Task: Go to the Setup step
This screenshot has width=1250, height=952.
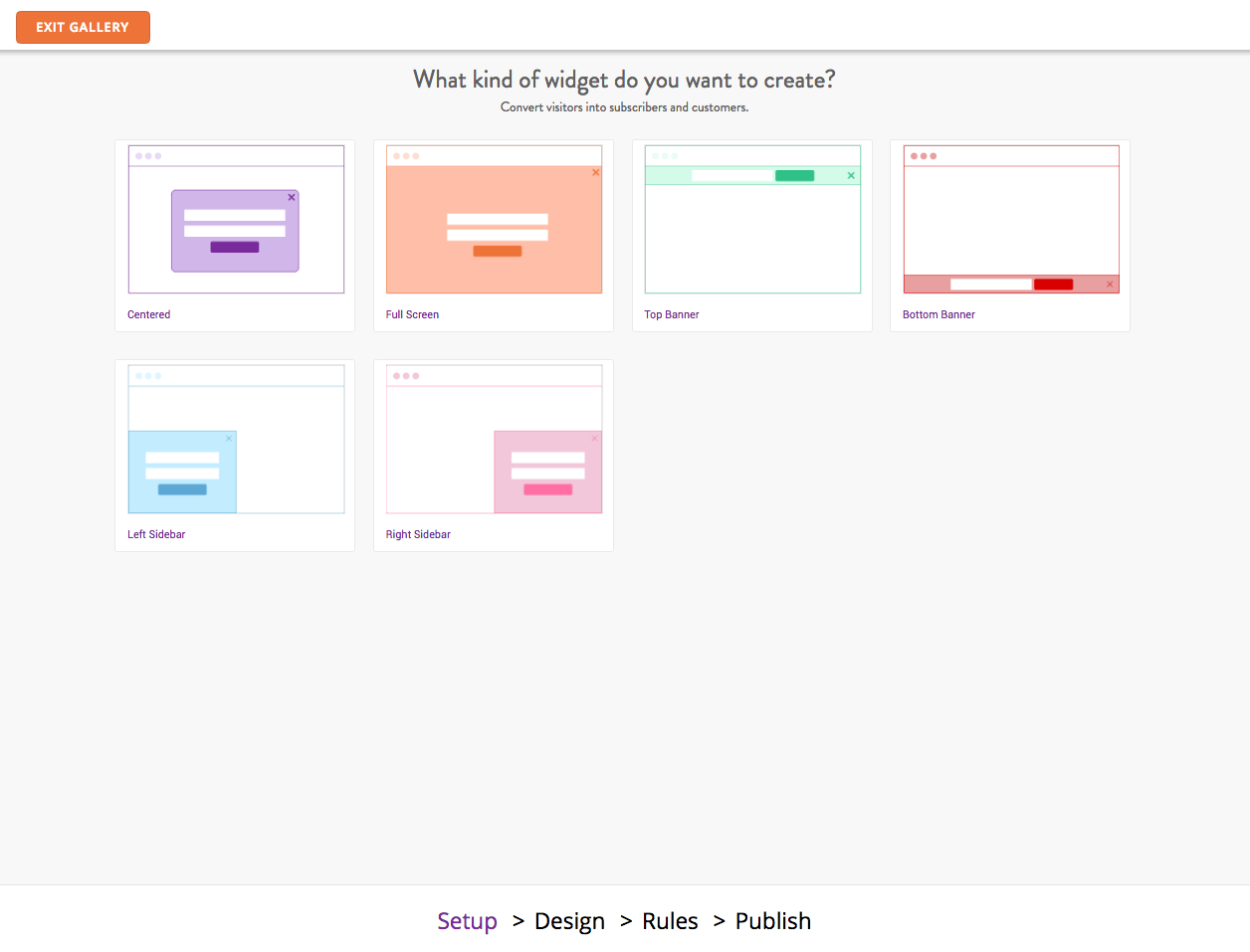Action: (467, 921)
